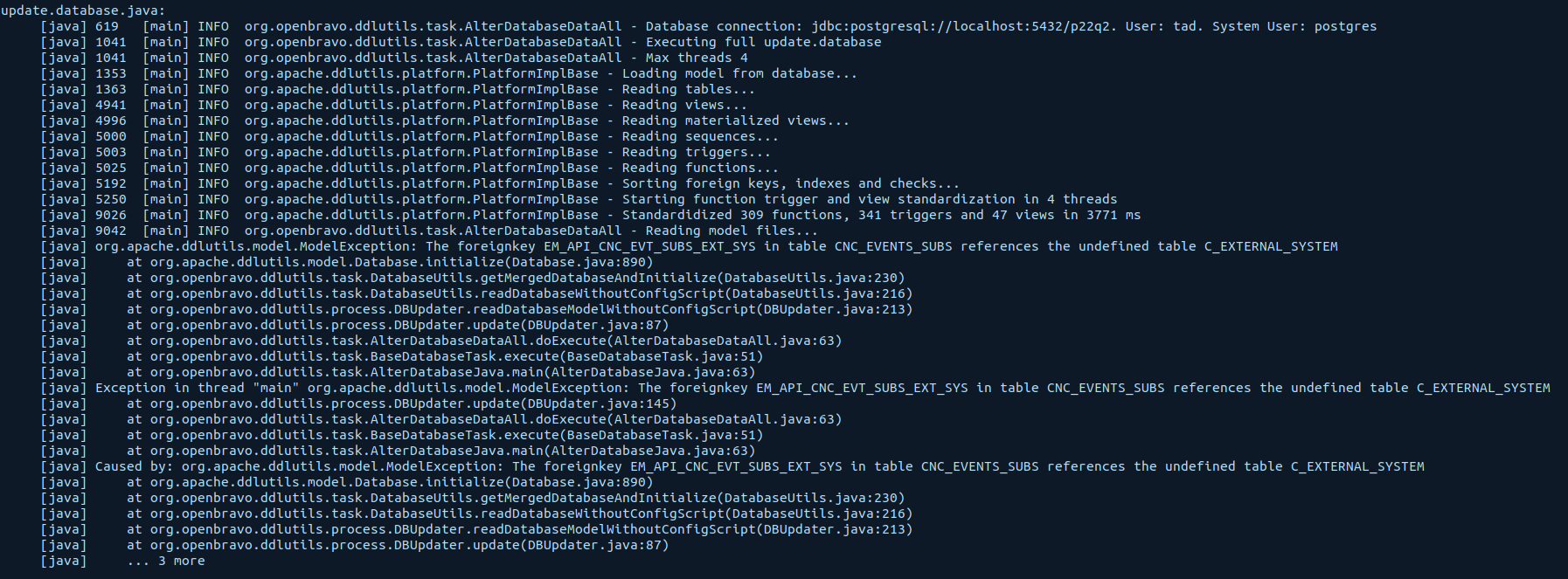Click the 'Reading triggers...' log message
Viewport: 1568px width, 579px height.
[696, 152]
